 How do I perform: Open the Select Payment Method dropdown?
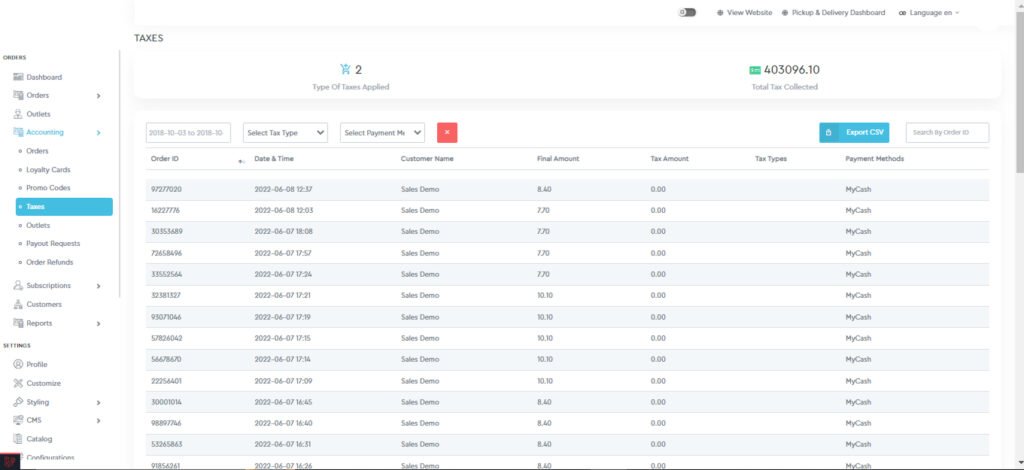pos(383,133)
